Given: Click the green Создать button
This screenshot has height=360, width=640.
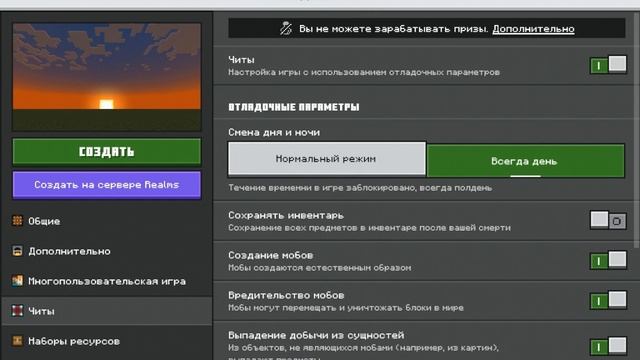Looking at the screenshot, I should pyautogui.click(x=107, y=151).
